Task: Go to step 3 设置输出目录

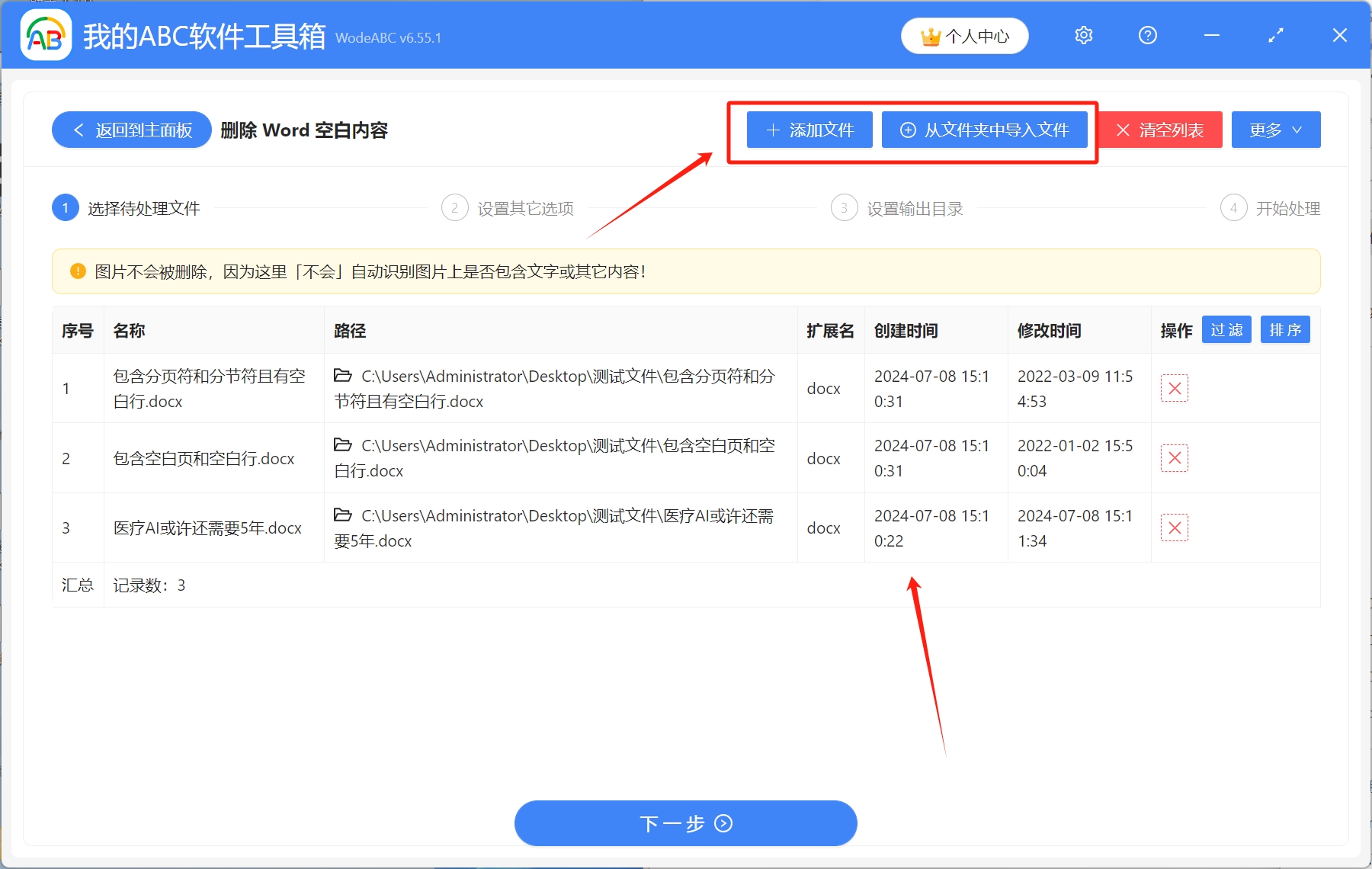Action: tap(898, 208)
